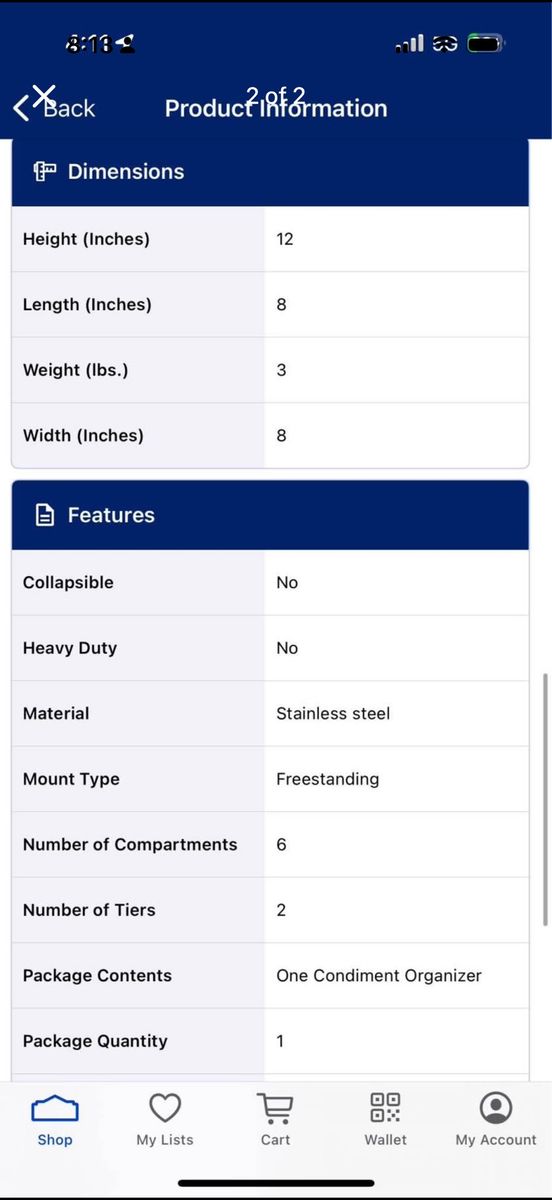Close overlay with the X icon
This screenshot has height=1200, width=552.
(43, 95)
